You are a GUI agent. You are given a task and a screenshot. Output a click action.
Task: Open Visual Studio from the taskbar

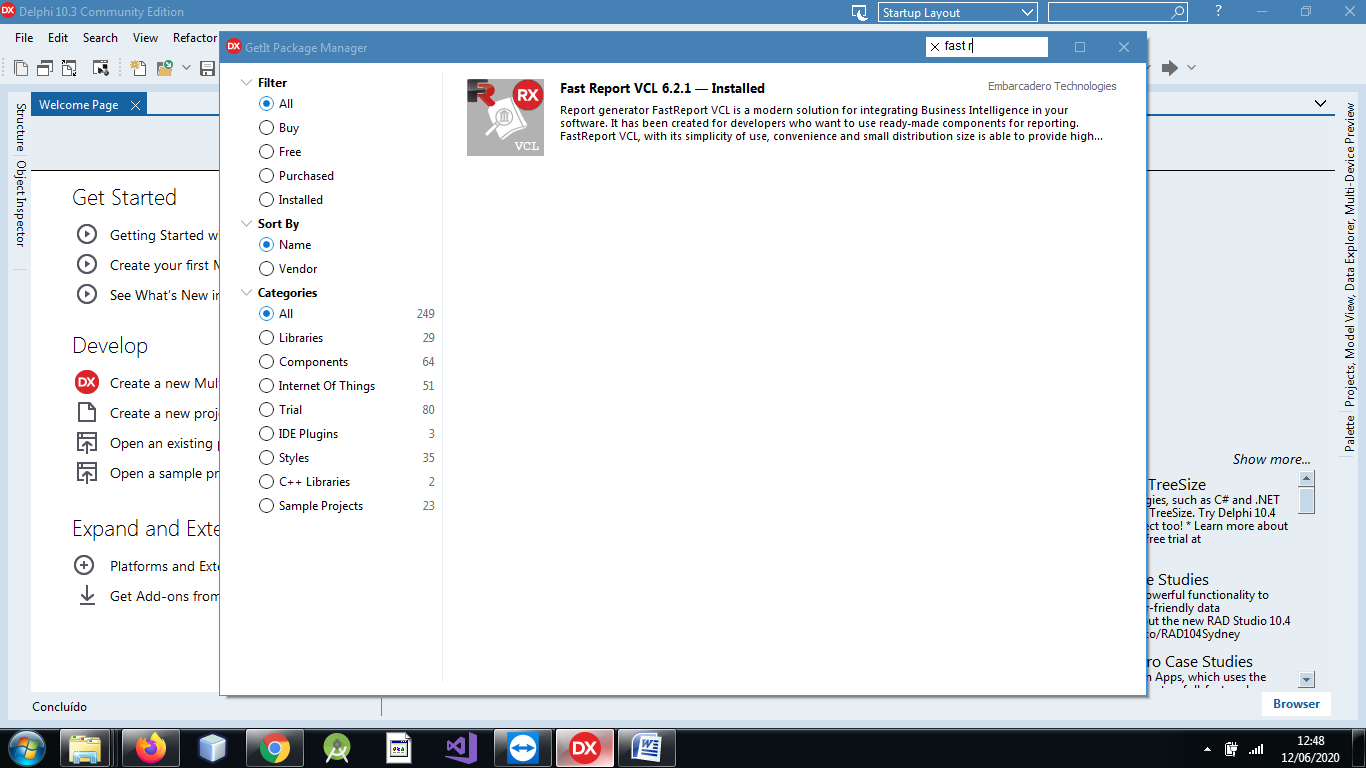[x=460, y=747]
